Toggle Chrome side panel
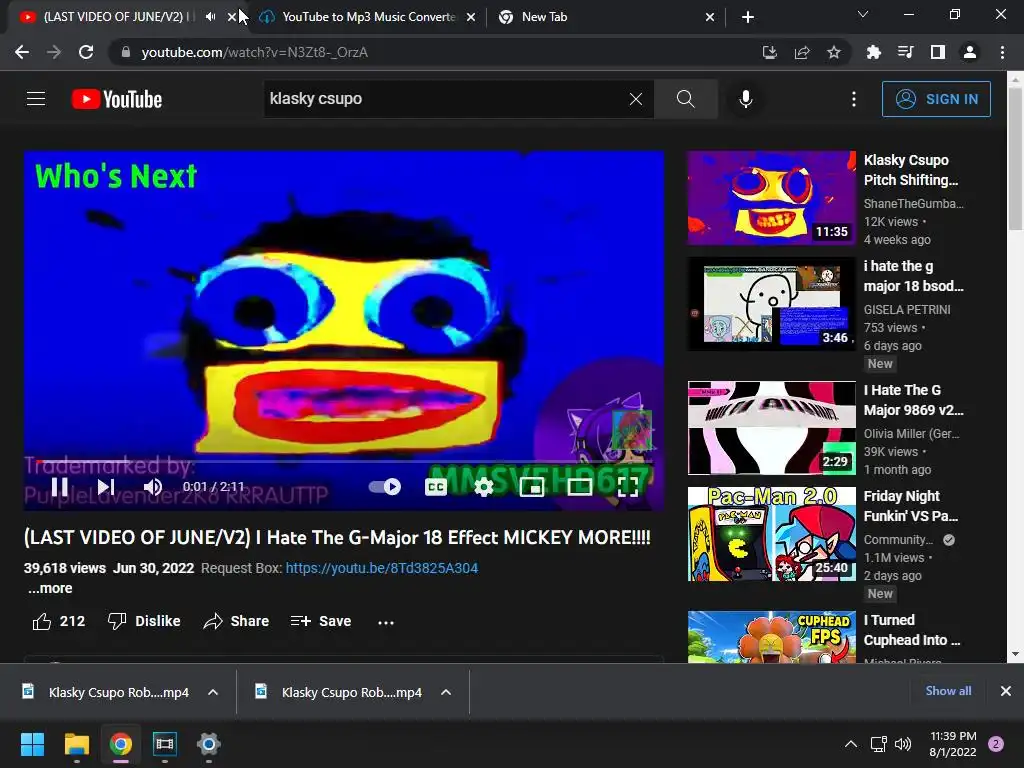The width and height of the screenshot is (1024, 768). (937, 52)
